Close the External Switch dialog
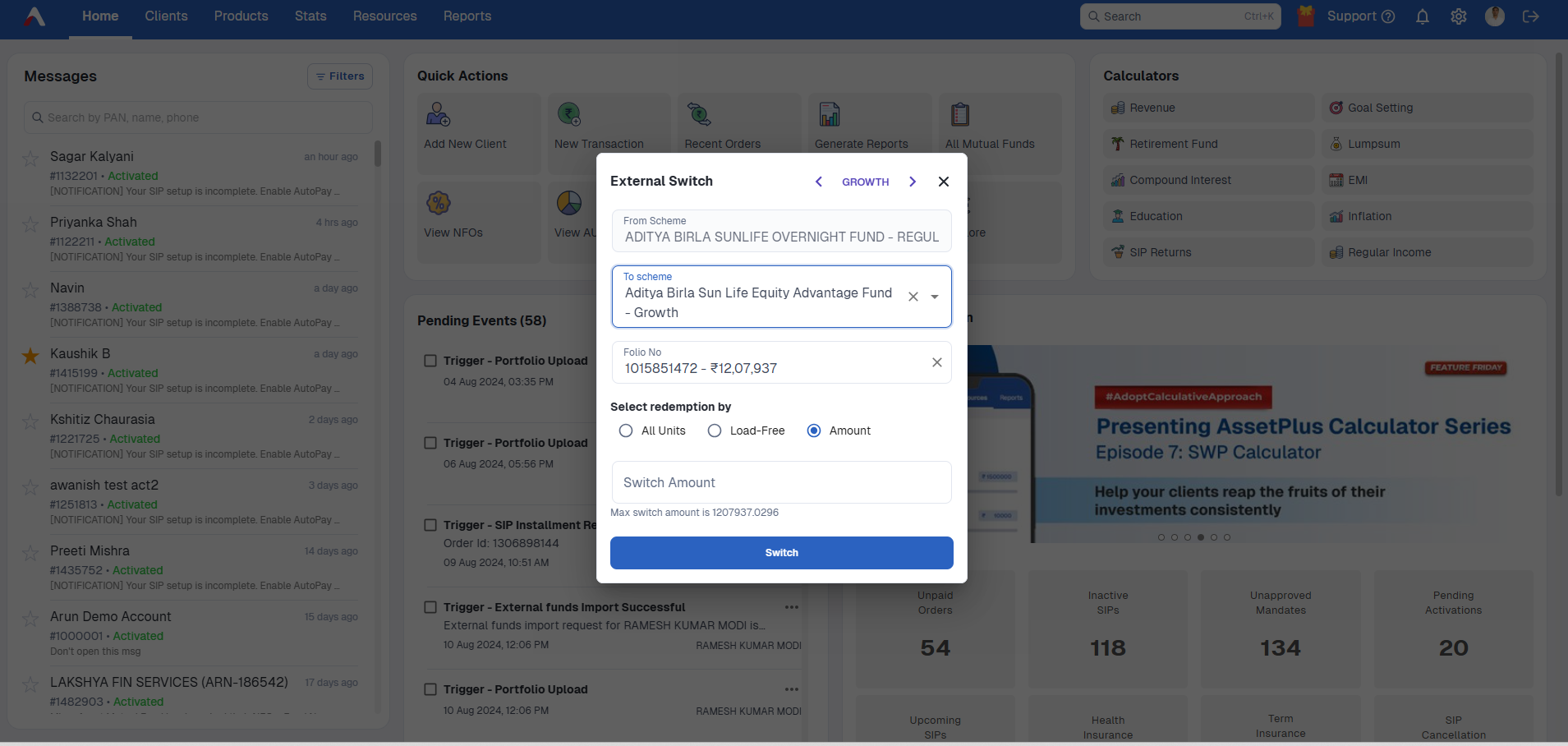Image resolution: width=1568 pixels, height=746 pixels. 944,182
